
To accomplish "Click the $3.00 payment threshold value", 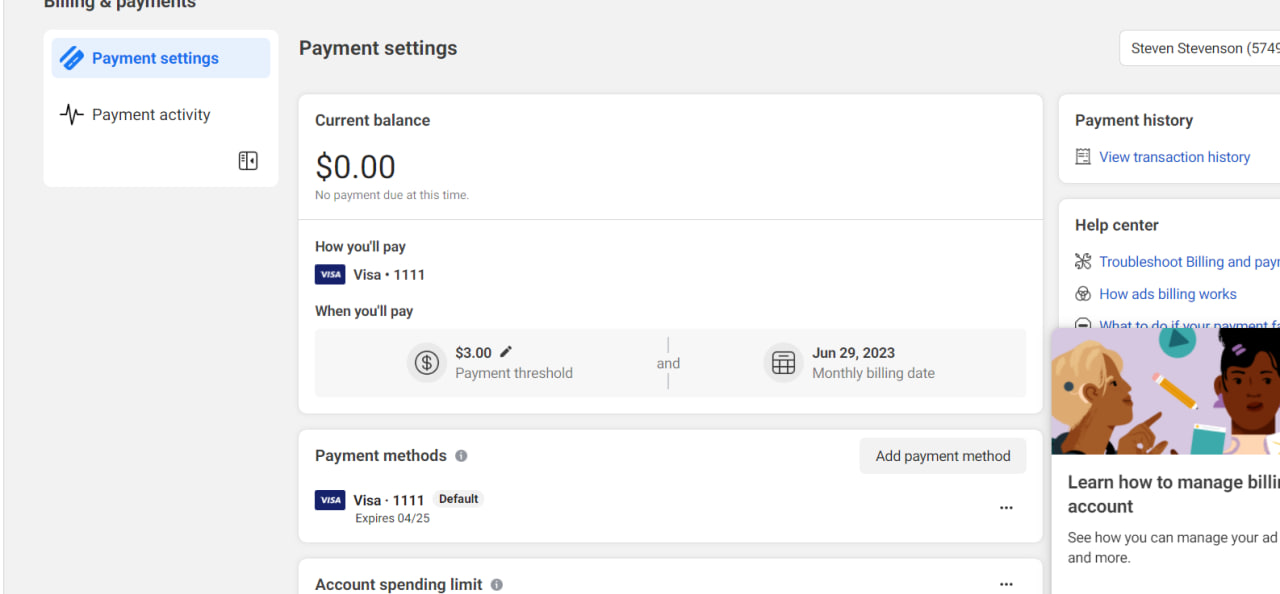I will coord(473,353).
